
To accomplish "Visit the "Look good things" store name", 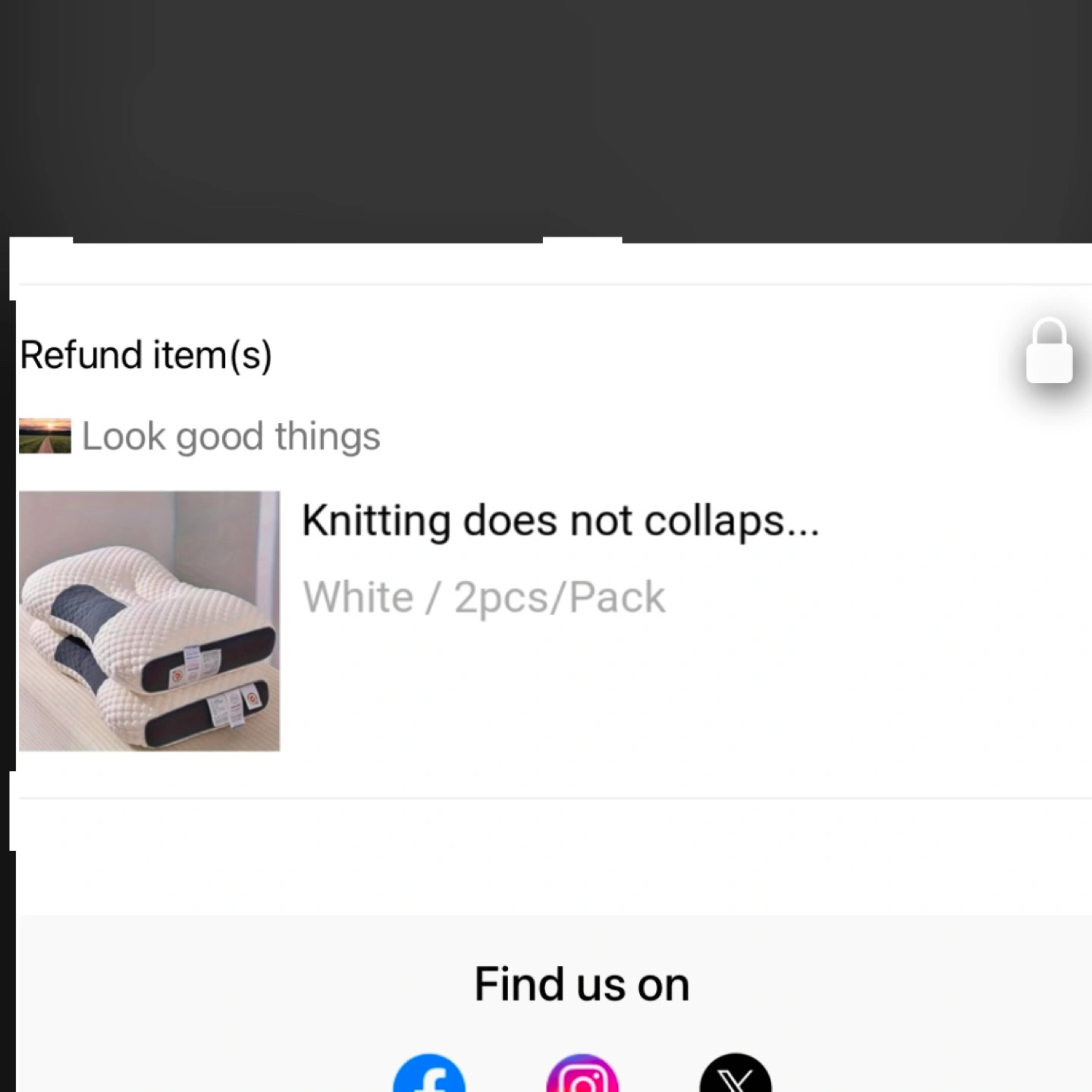I will (x=231, y=436).
